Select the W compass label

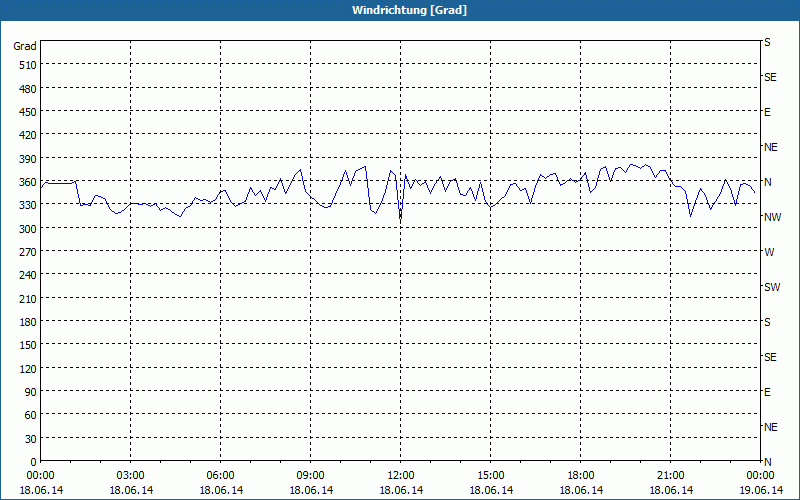click(769, 252)
